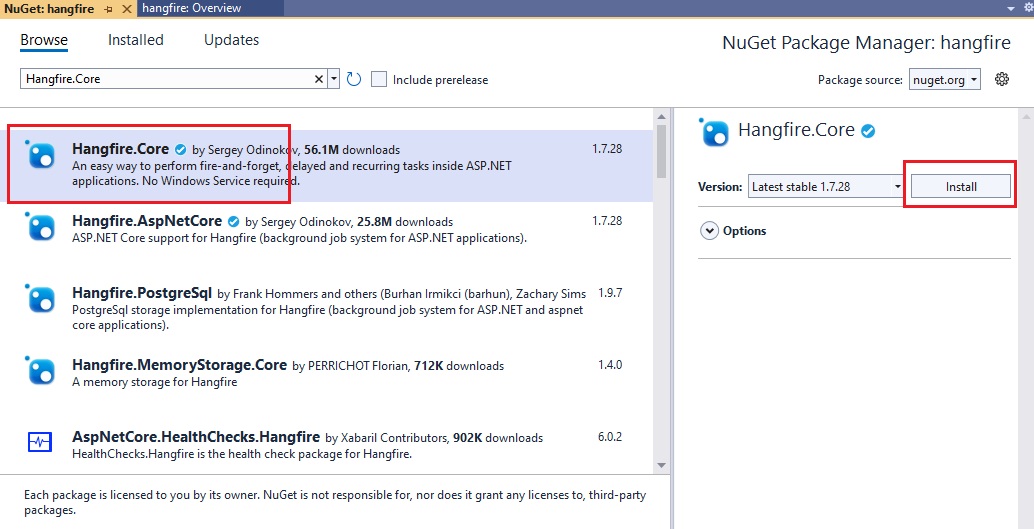Select the Hangfire.PostgreSql package title
Image resolution: width=1034 pixels, height=529 pixels.
point(142,293)
